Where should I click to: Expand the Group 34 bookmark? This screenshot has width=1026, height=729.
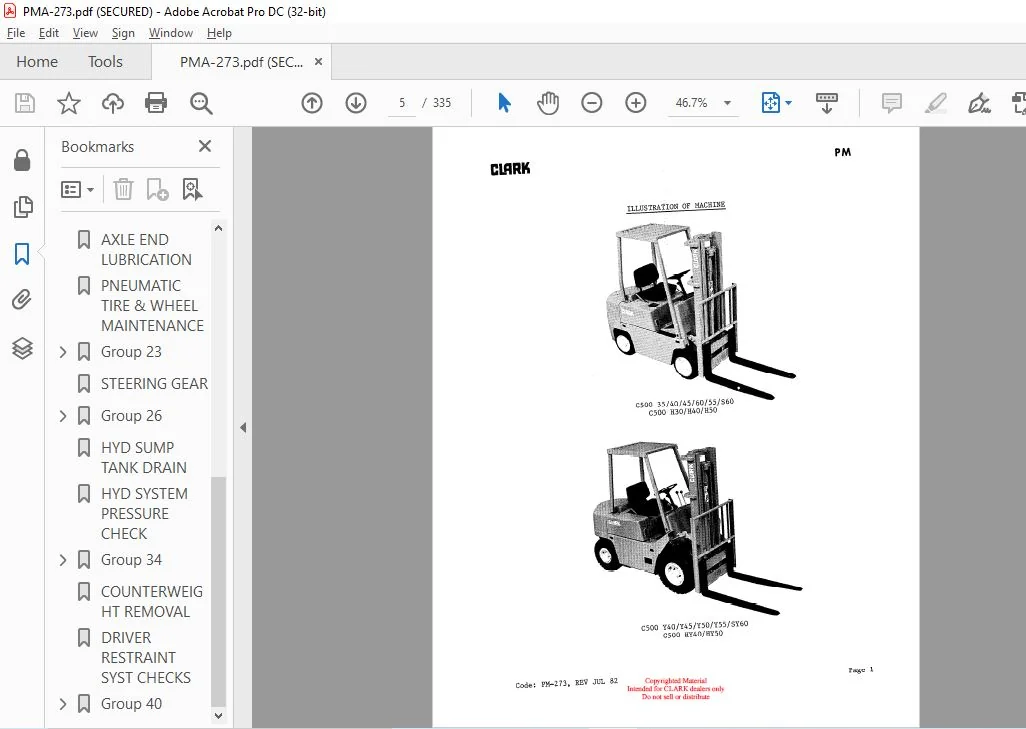[x=63, y=560]
